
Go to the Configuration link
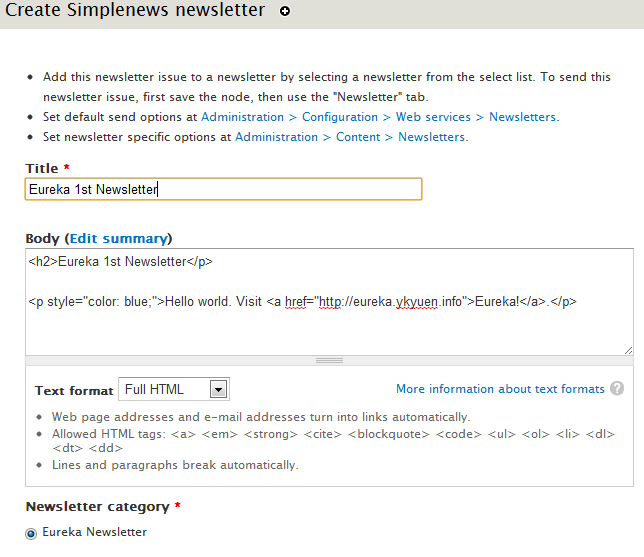click(x=340, y=117)
